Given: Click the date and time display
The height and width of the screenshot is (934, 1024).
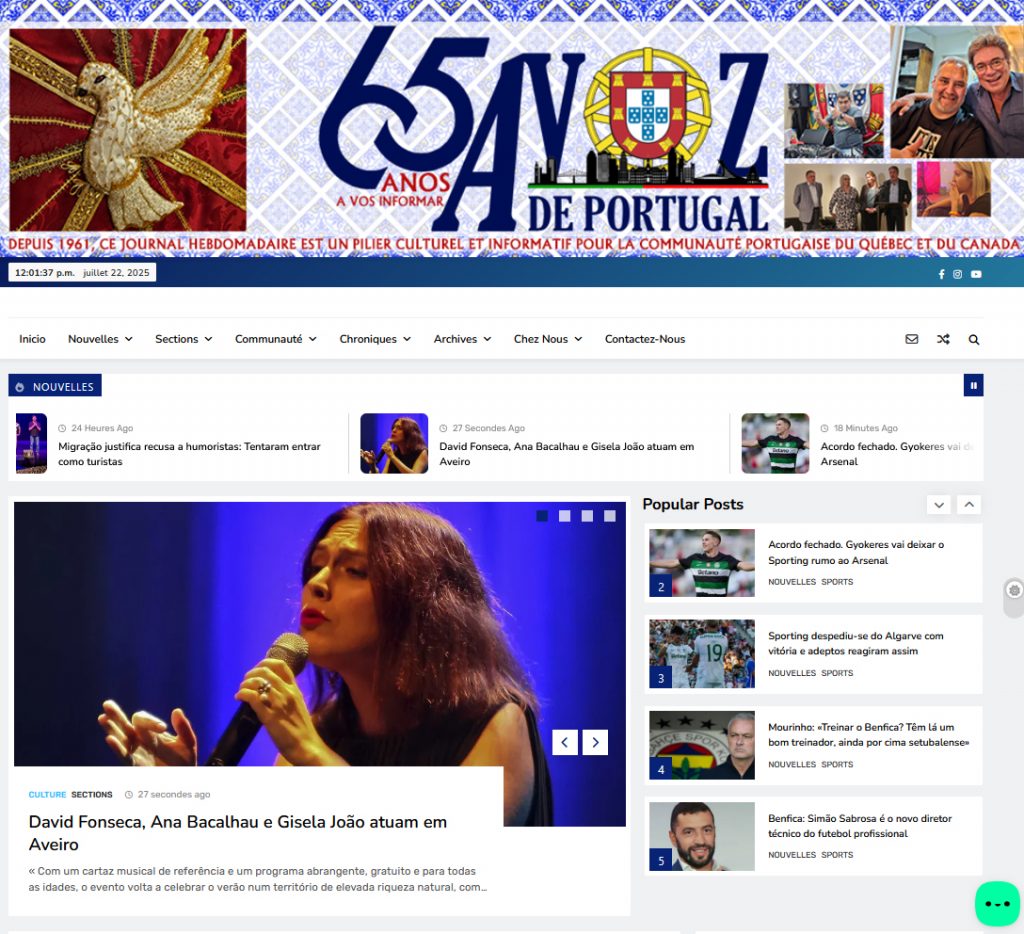Looking at the screenshot, I should click(82, 272).
